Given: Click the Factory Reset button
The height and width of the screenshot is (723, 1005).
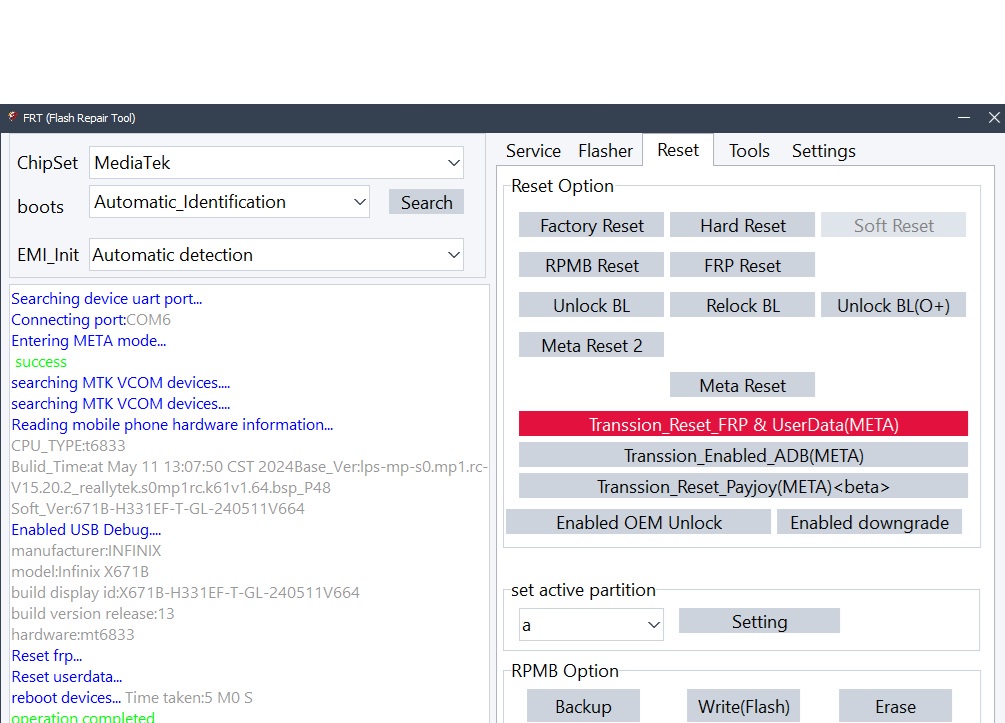Looking at the screenshot, I should pos(591,226).
